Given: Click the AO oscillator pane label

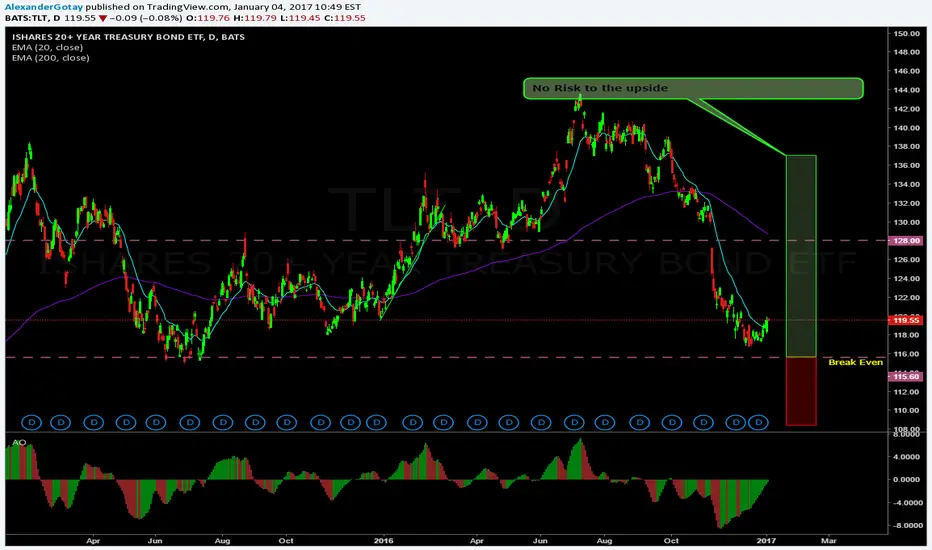Looking at the screenshot, I should pyautogui.click(x=19, y=443).
